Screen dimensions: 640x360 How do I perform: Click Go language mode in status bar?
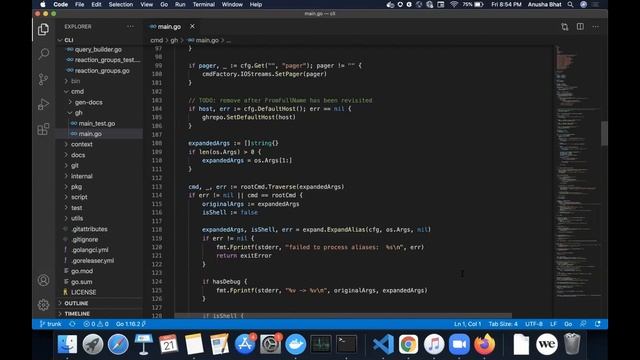pos(568,324)
